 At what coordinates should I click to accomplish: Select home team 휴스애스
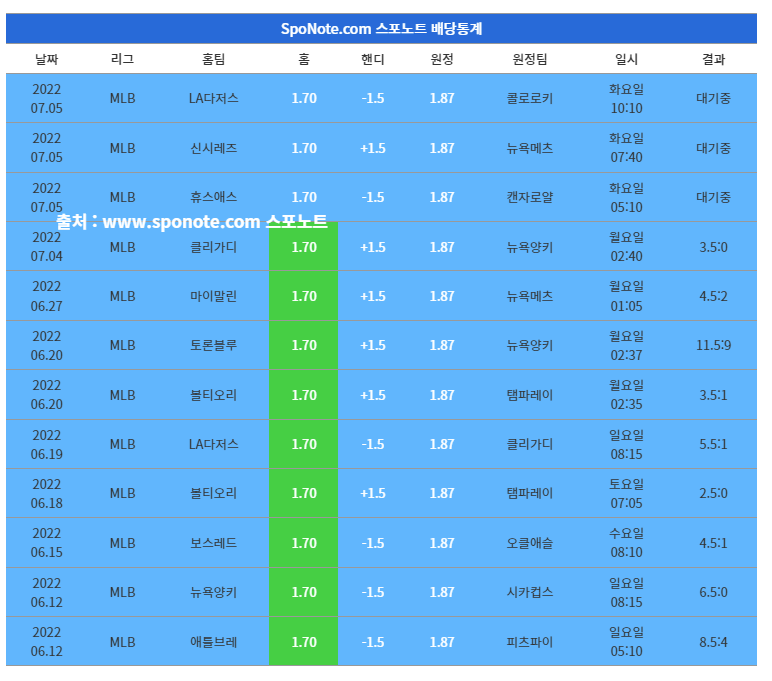(x=213, y=197)
